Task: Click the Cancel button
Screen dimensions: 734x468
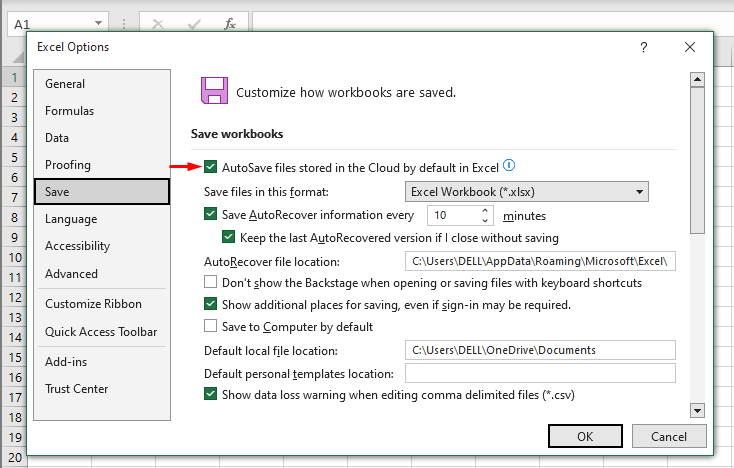Action: point(669,436)
